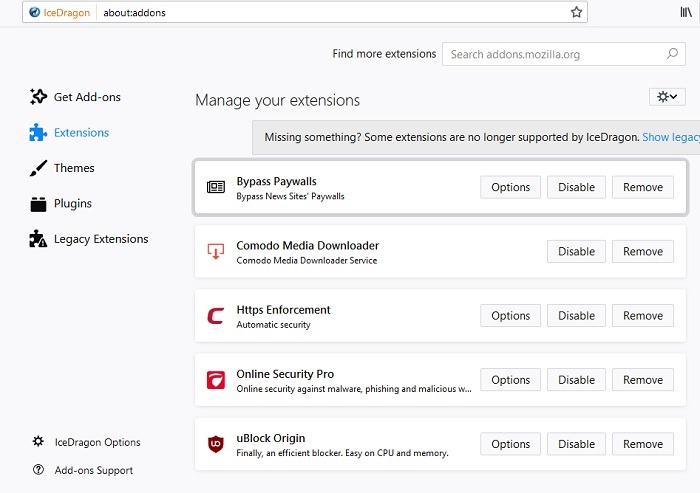The width and height of the screenshot is (700, 493).
Task: Click the IceDragon identity icon in address bar
Action: point(35,13)
